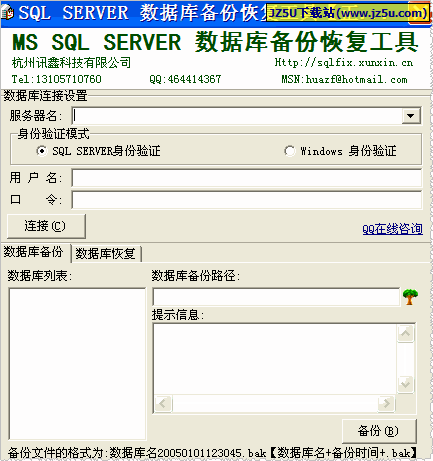Click the QQ:464414367 text
Image resolution: width=433 pixels, height=461 pixels.
coord(185,79)
